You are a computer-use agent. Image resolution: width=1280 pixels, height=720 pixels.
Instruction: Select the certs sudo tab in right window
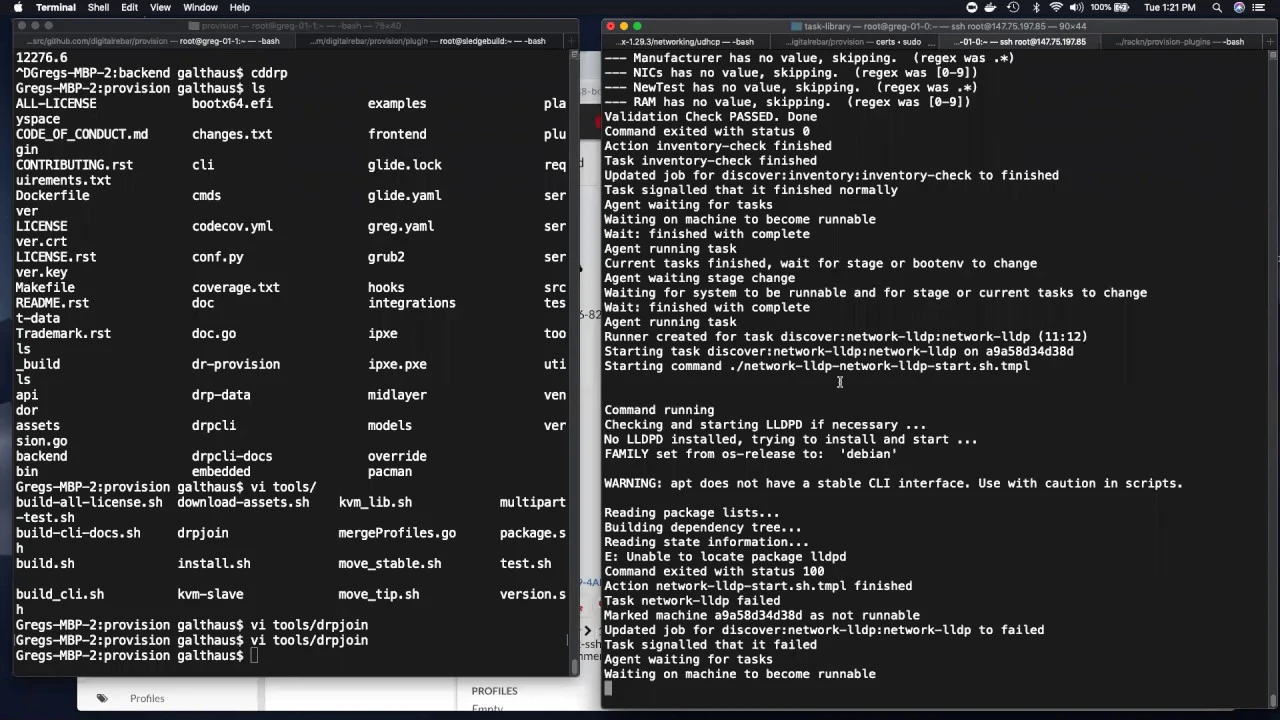pyautogui.click(x=855, y=42)
